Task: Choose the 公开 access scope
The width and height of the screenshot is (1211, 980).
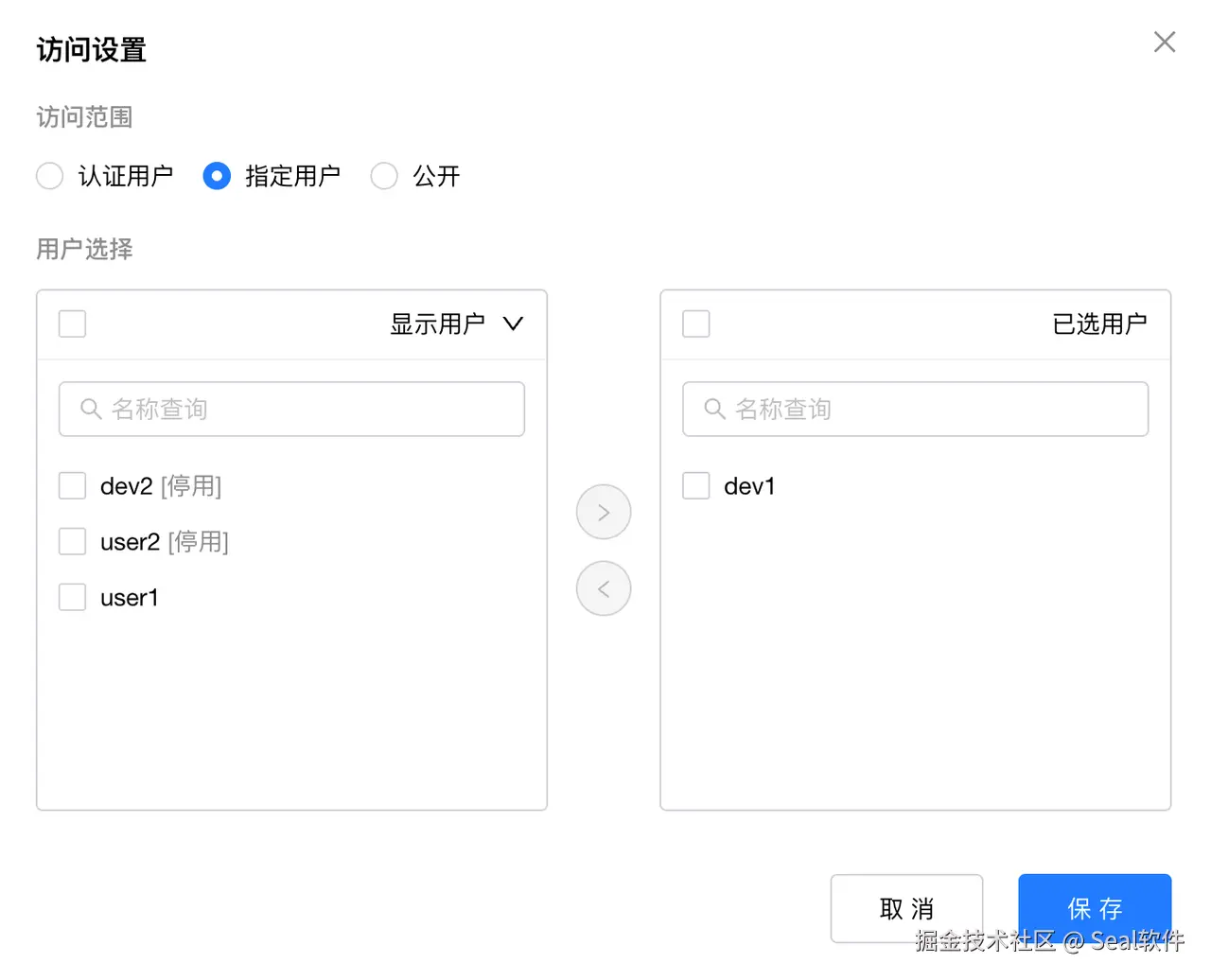Action: click(384, 176)
